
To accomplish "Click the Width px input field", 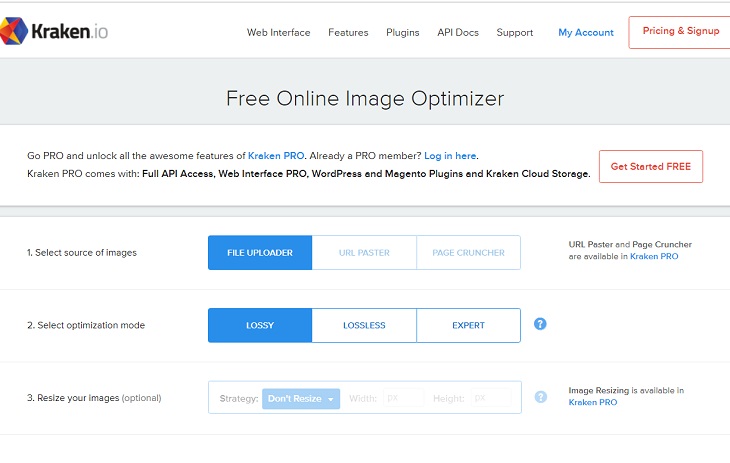I will [403, 398].
